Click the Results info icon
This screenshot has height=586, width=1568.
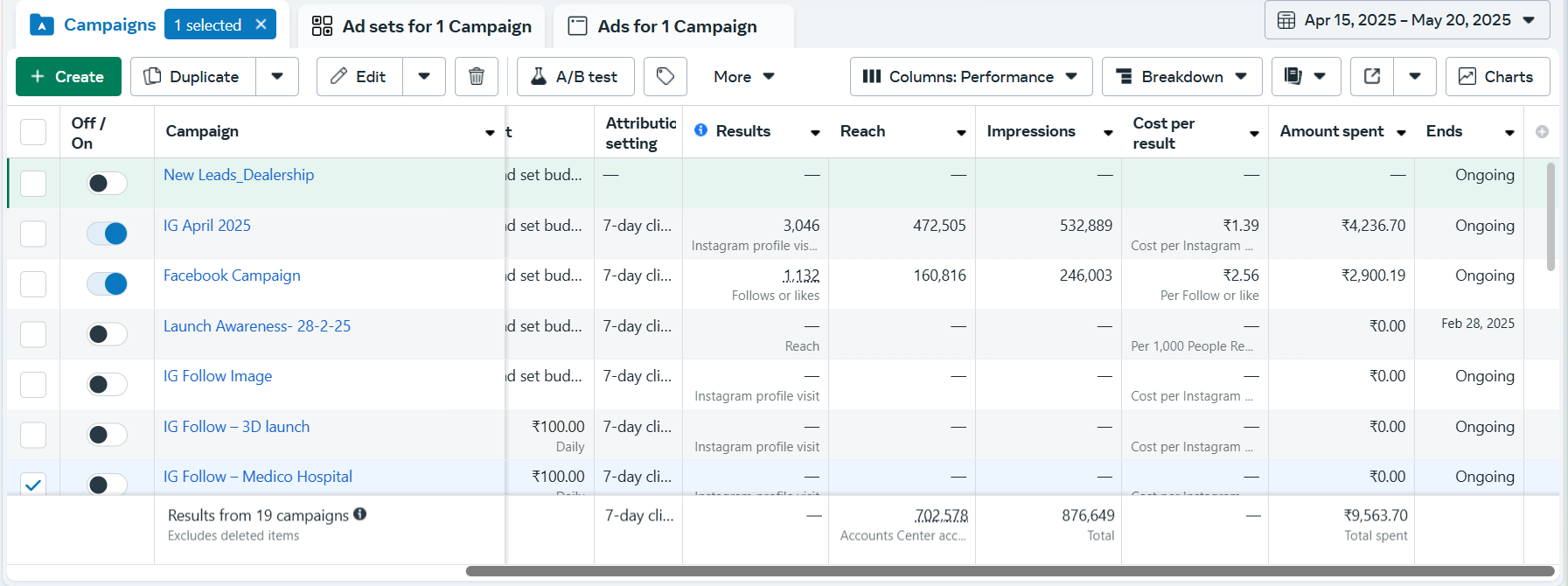[700, 130]
